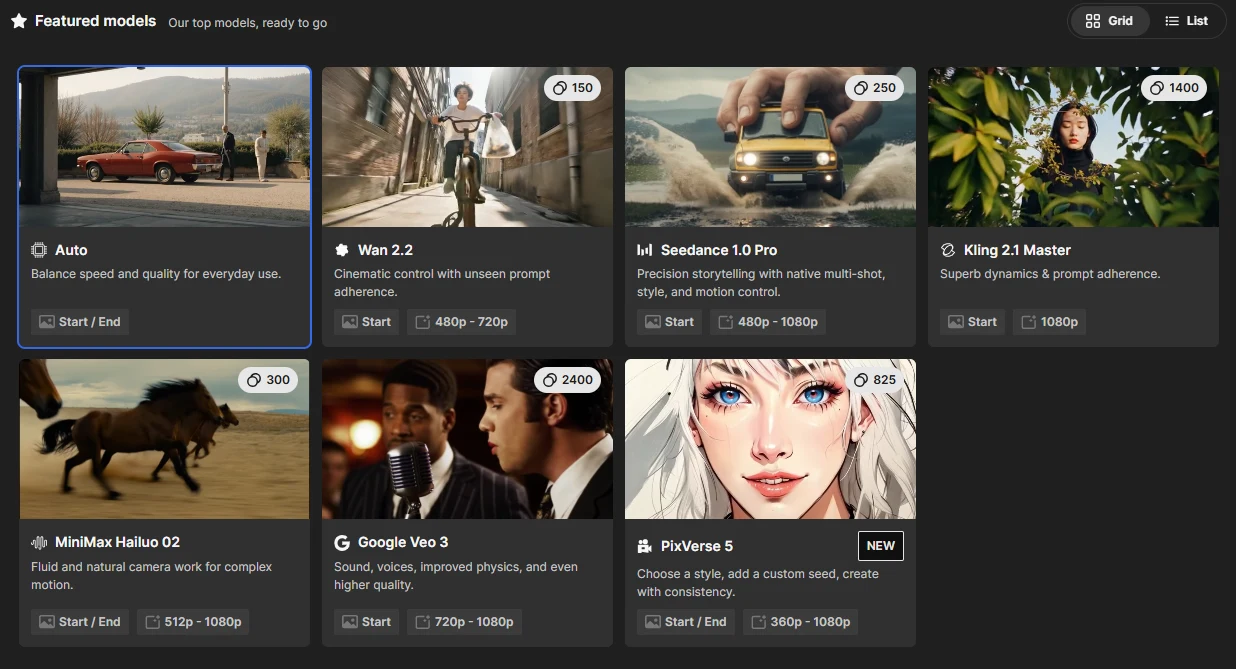Click the NEW badge on PixVerse 5
Viewport: 1236px width, 669px height.
[880, 546]
